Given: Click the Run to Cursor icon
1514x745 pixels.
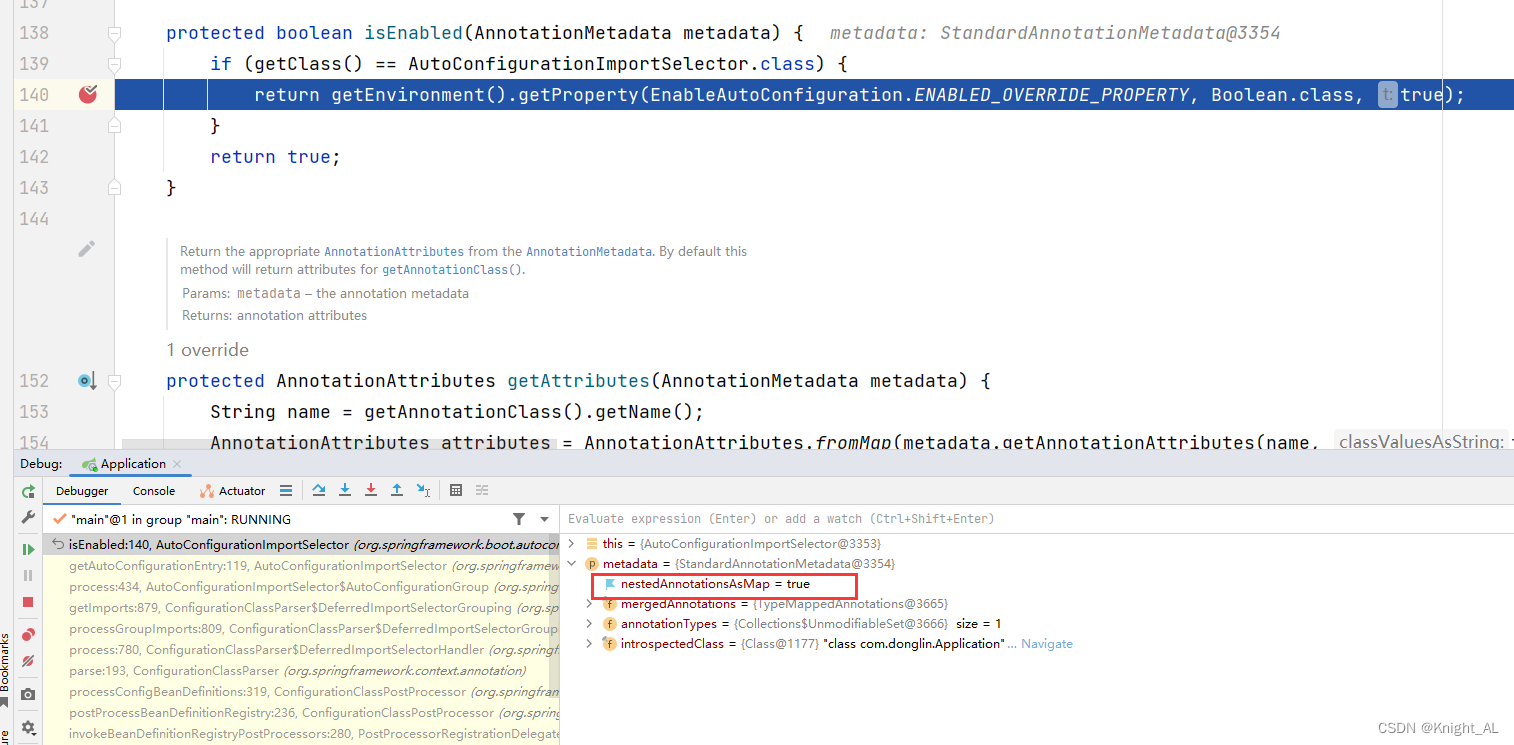Looking at the screenshot, I should [x=423, y=490].
